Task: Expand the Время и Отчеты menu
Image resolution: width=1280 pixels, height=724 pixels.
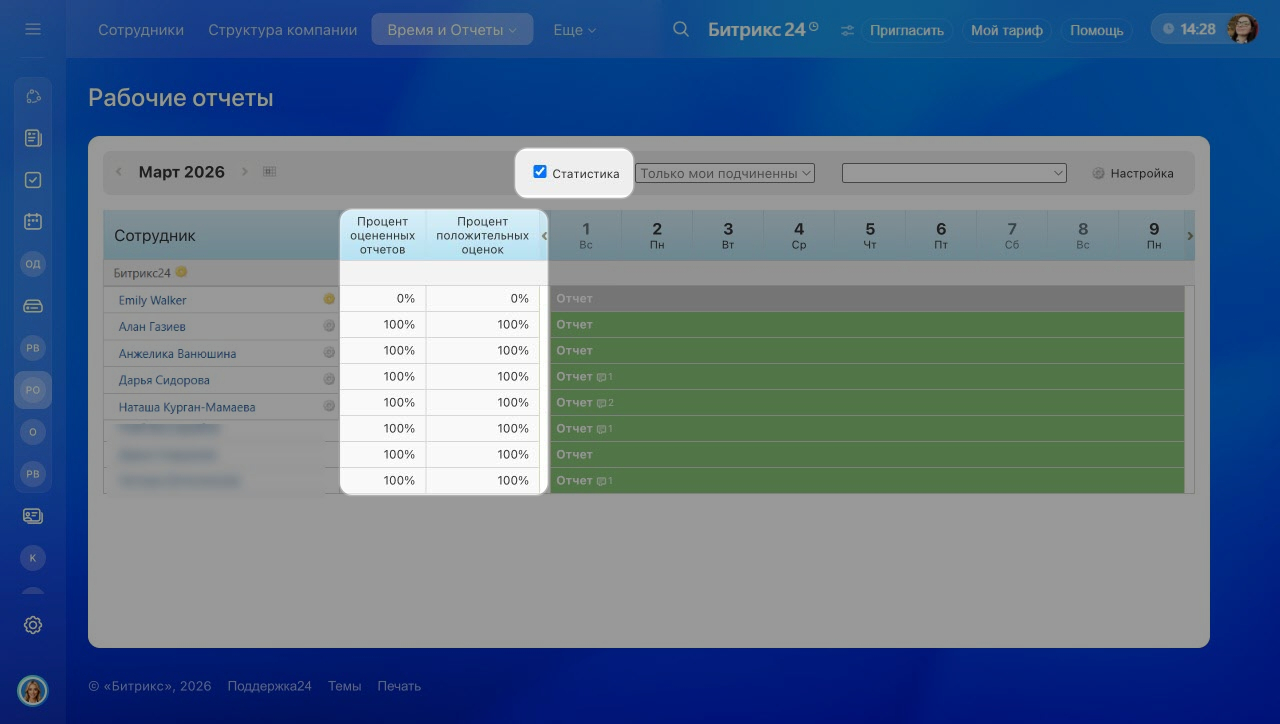Action: point(452,30)
